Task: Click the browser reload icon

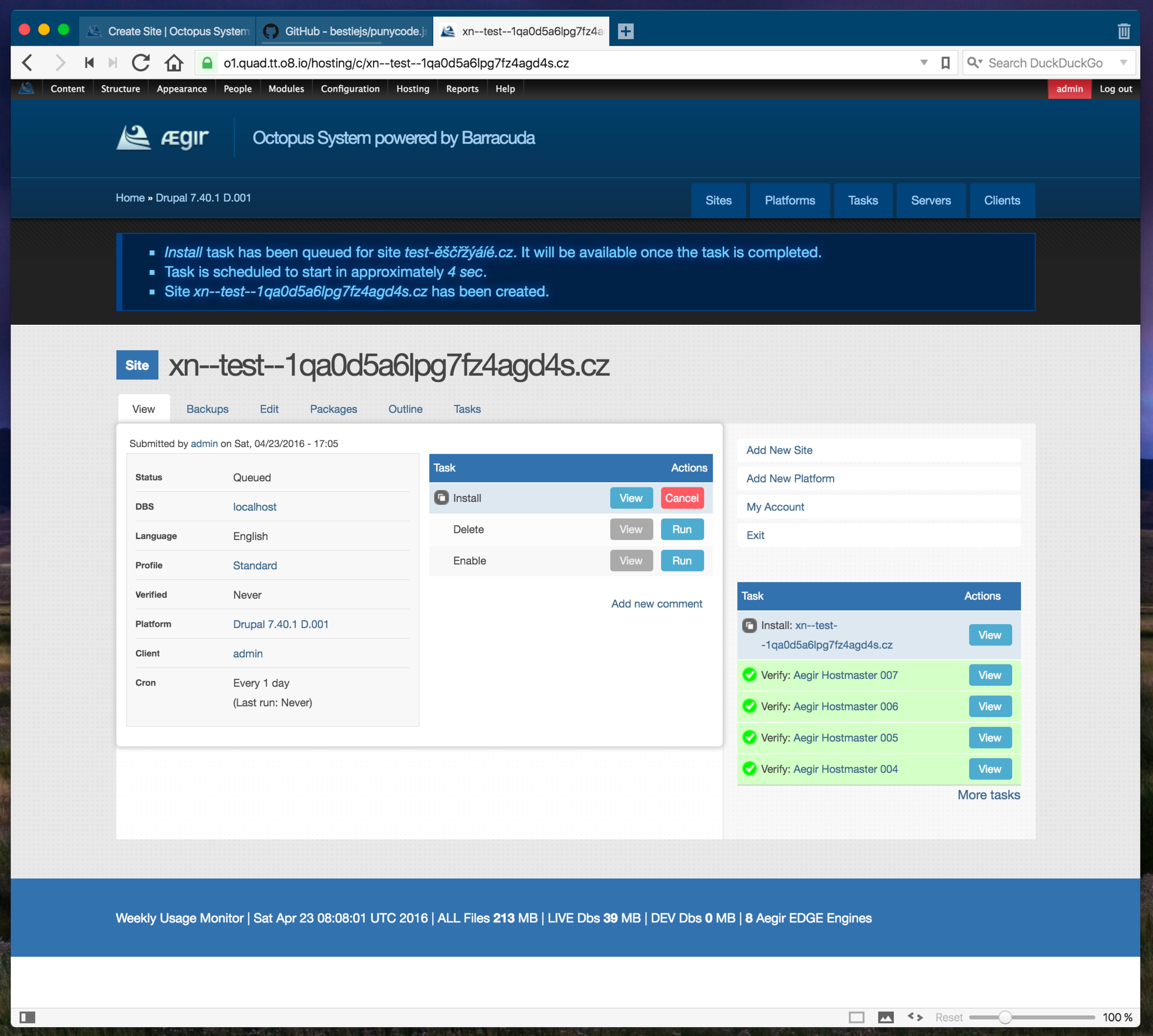Action: (141, 63)
